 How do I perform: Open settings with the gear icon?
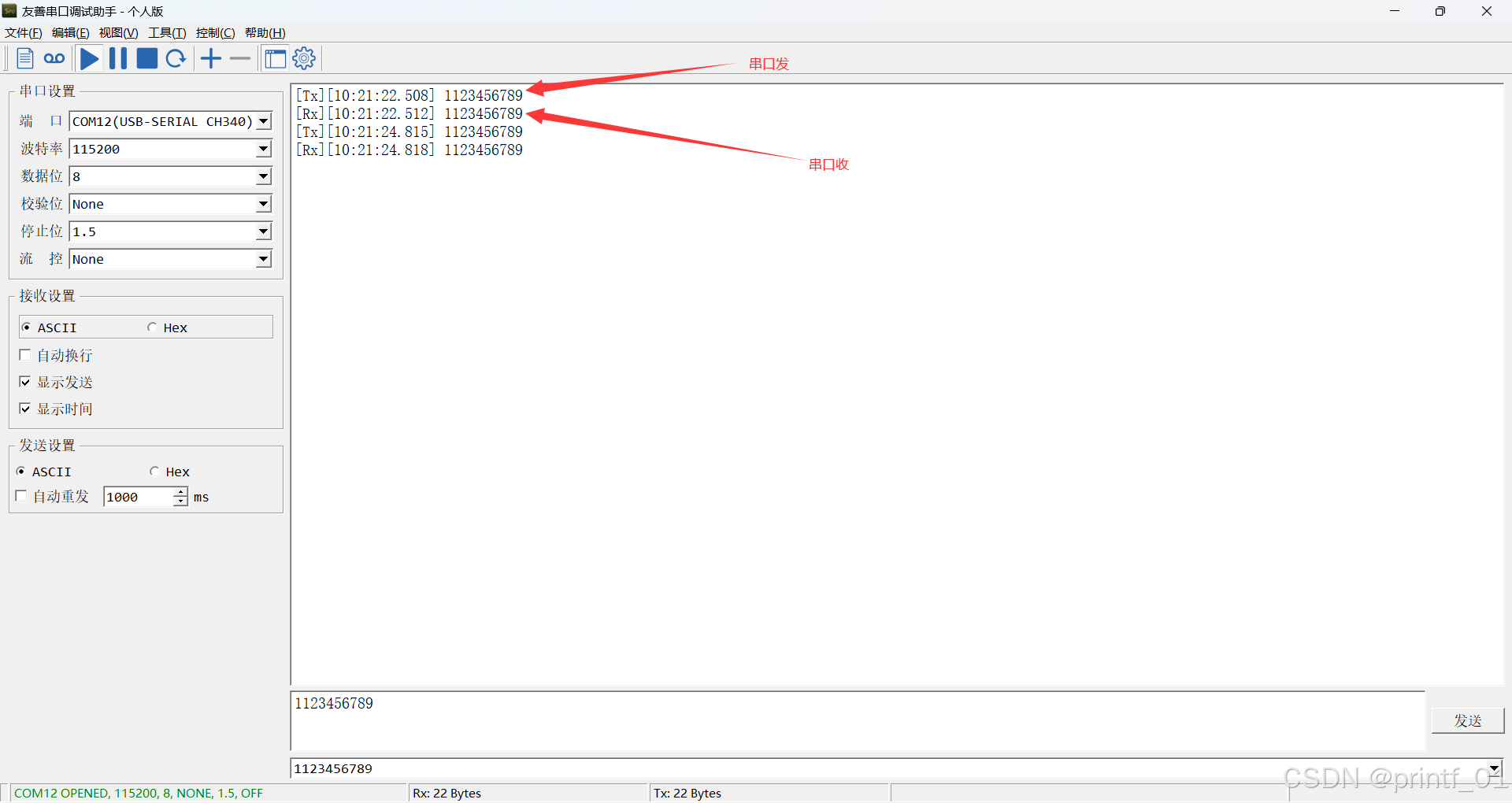[x=304, y=58]
